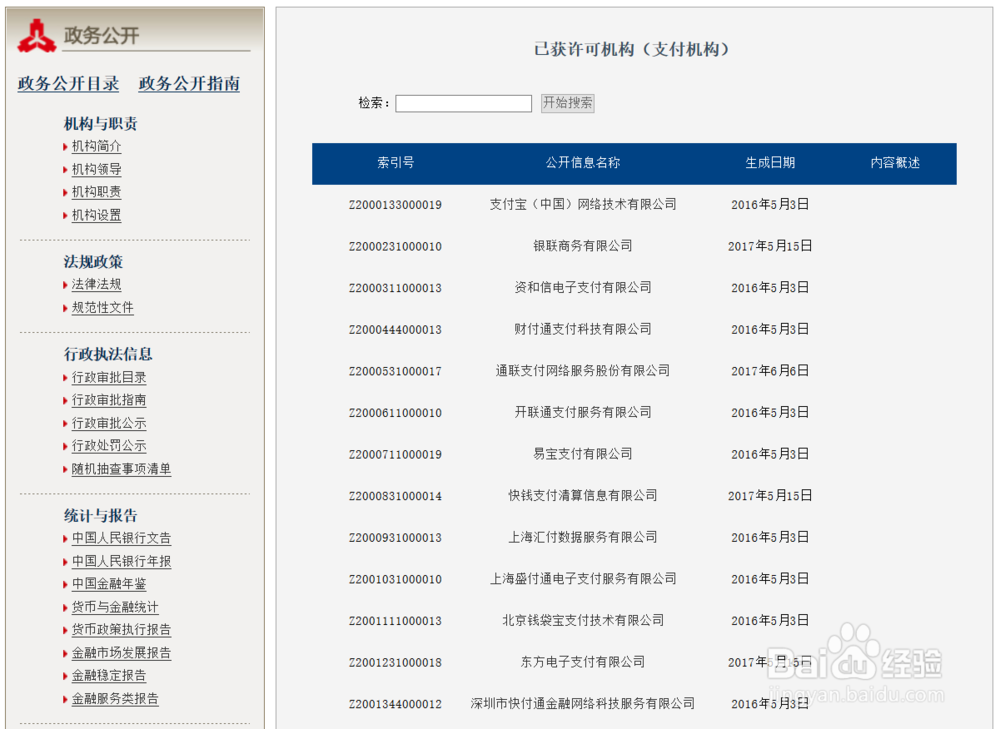Select index number Z2001344000012
Screen dimensions: 1000x729
[395, 704]
